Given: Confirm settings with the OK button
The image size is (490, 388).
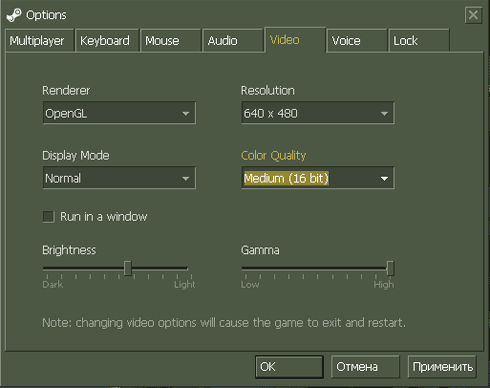Looking at the screenshot, I should pyautogui.click(x=289, y=367).
